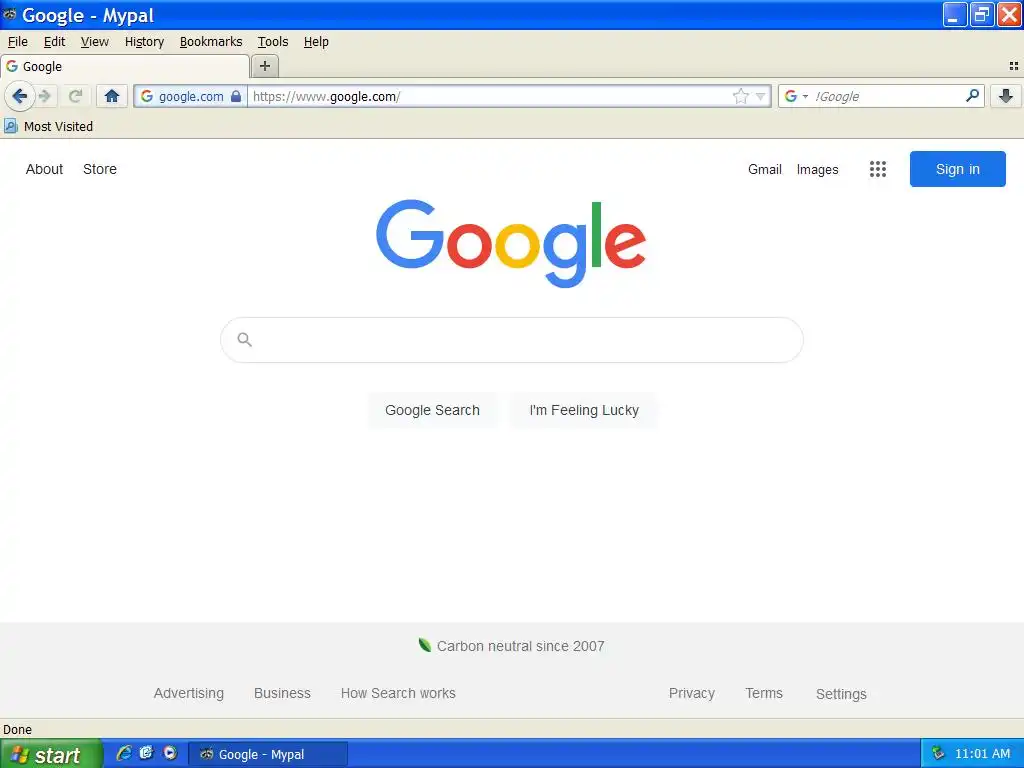Screen dimensions: 1024x768
Task: Open a new tab with plus button
Action: pyautogui.click(x=264, y=66)
